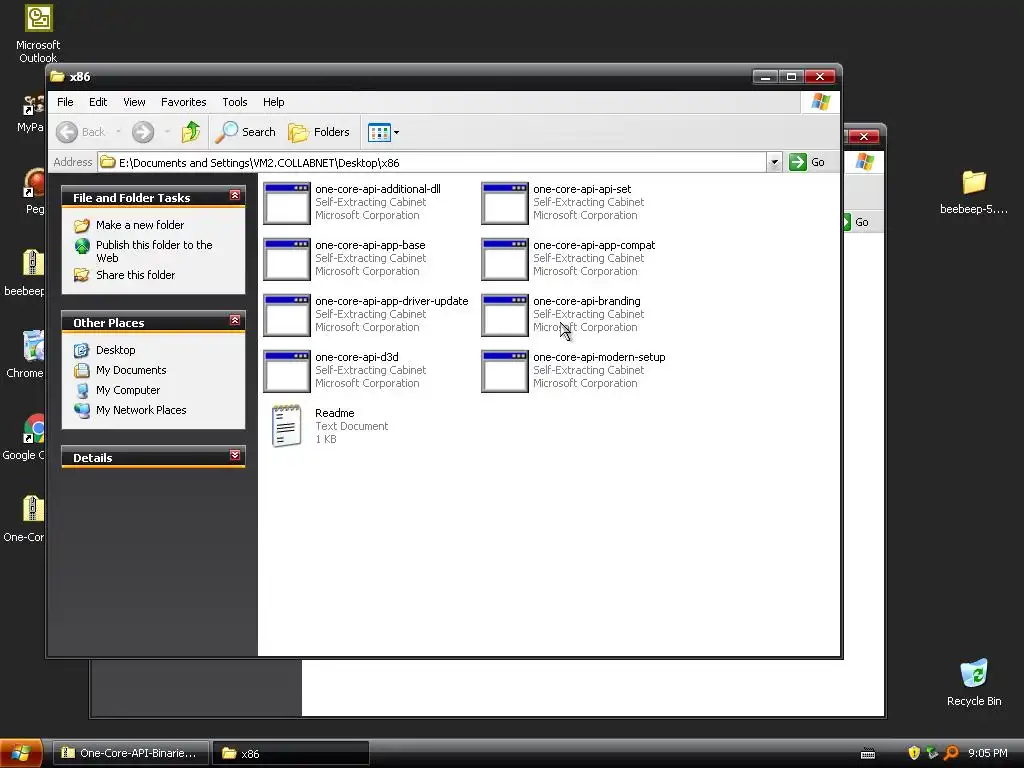Image resolution: width=1024 pixels, height=768 pixels.
Task: Minimize the x86 window
Action: click(765, 76)
